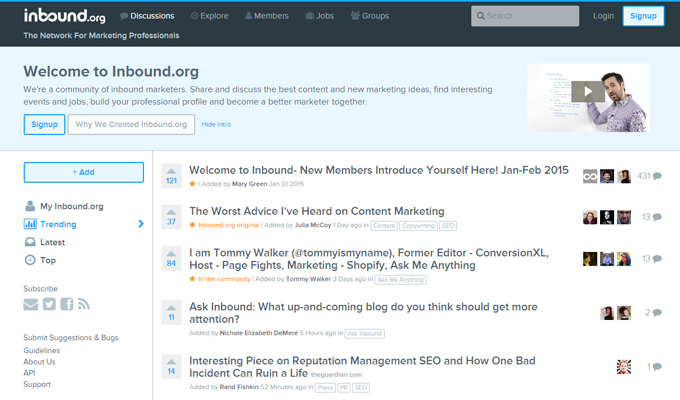Click the SEO tag on Worst Advice post

(448, 226)
